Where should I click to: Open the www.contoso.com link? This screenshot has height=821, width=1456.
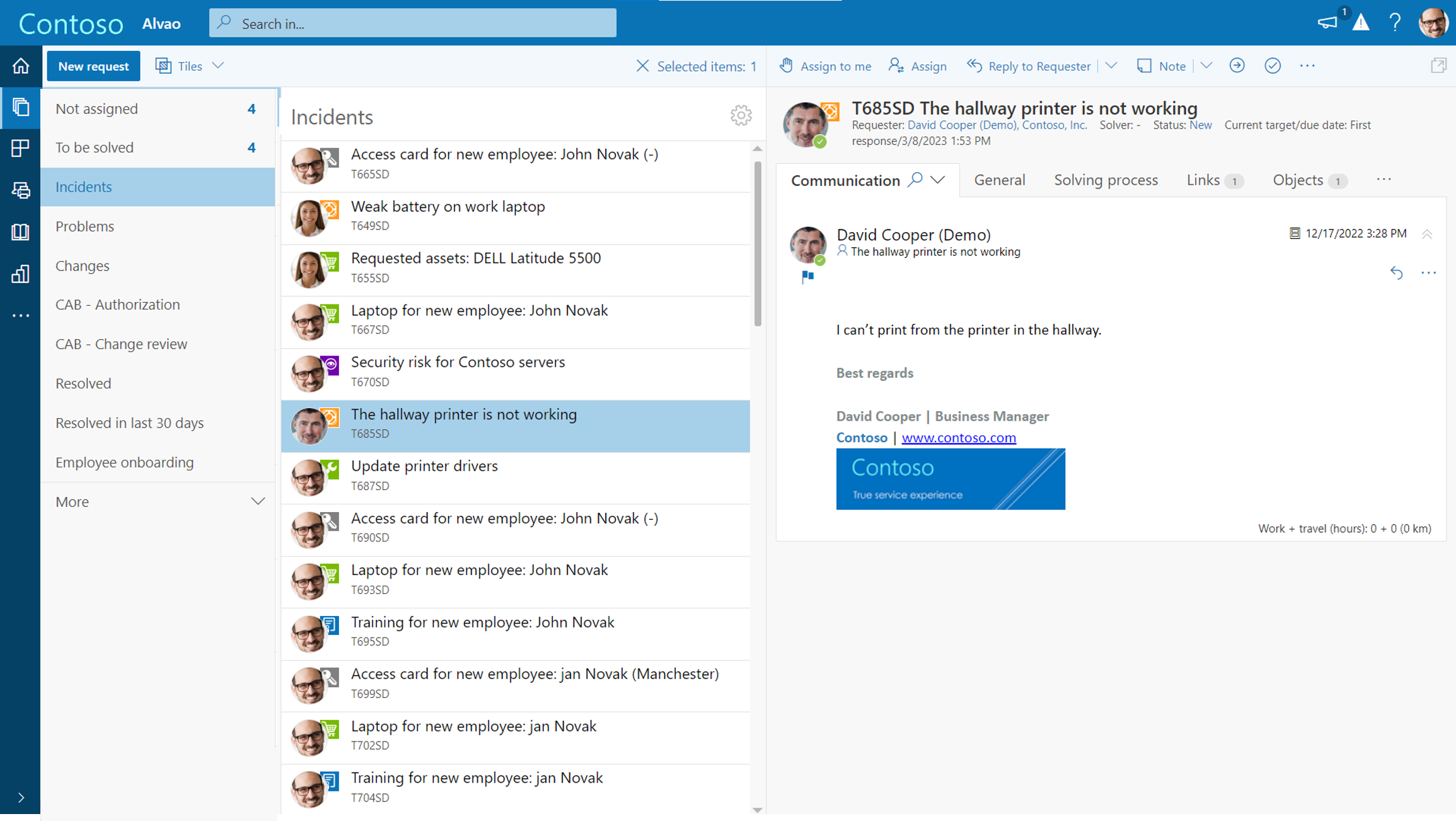(x=958, y=437)
